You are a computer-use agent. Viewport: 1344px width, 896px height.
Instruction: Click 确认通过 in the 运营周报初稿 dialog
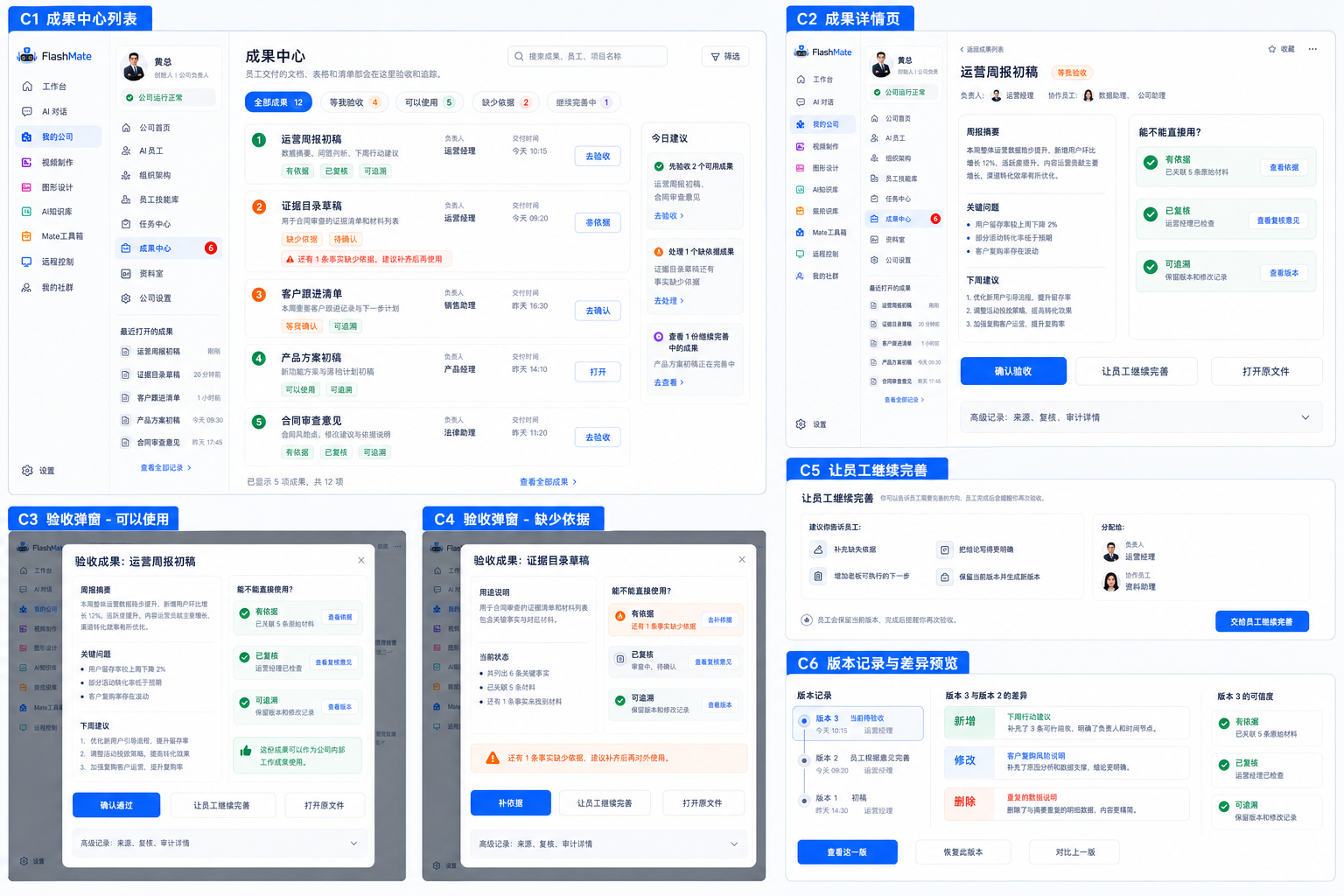[x=116, y=805]
